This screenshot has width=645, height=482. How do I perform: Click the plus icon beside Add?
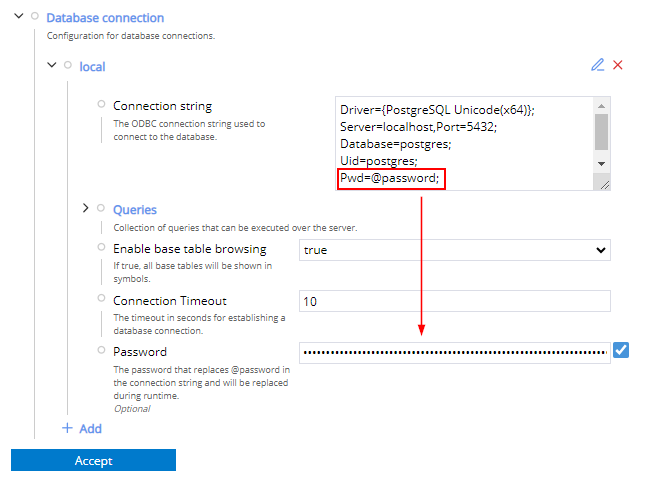(x=68, y=428)
